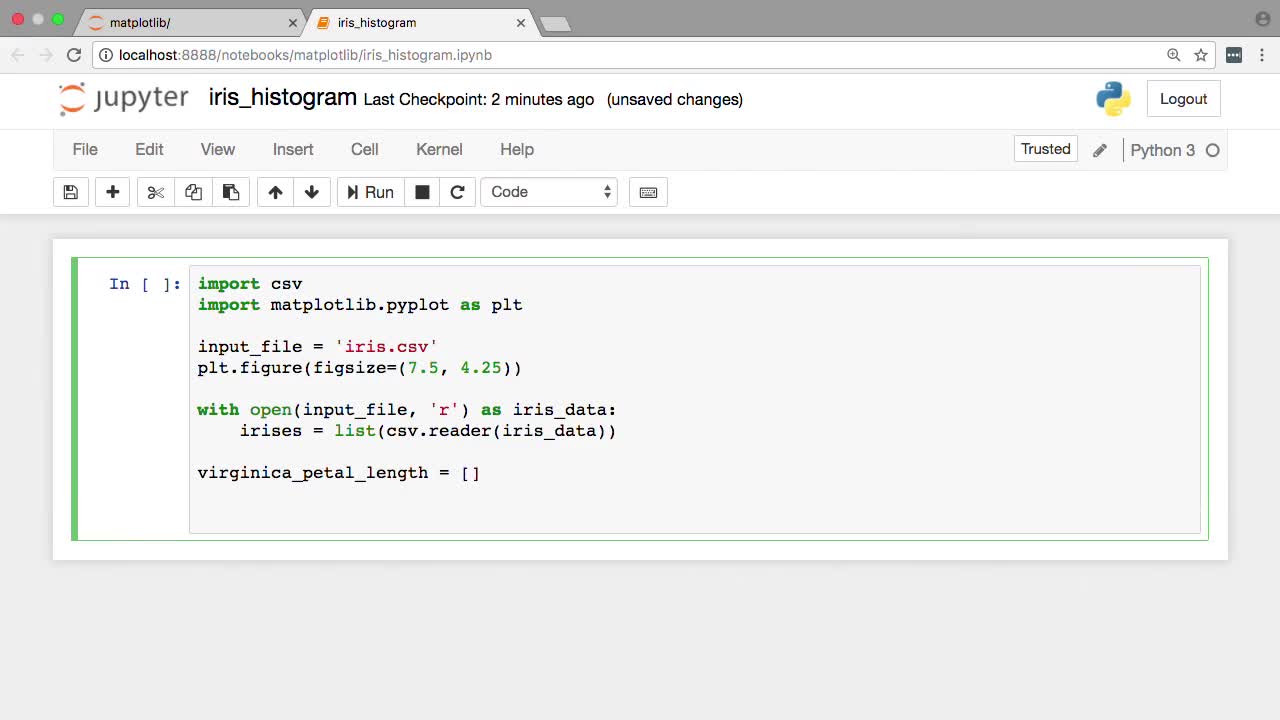Click the pencil edit icon near Trusted
Screen dimensions: 1280x720
coord(1100,150)
